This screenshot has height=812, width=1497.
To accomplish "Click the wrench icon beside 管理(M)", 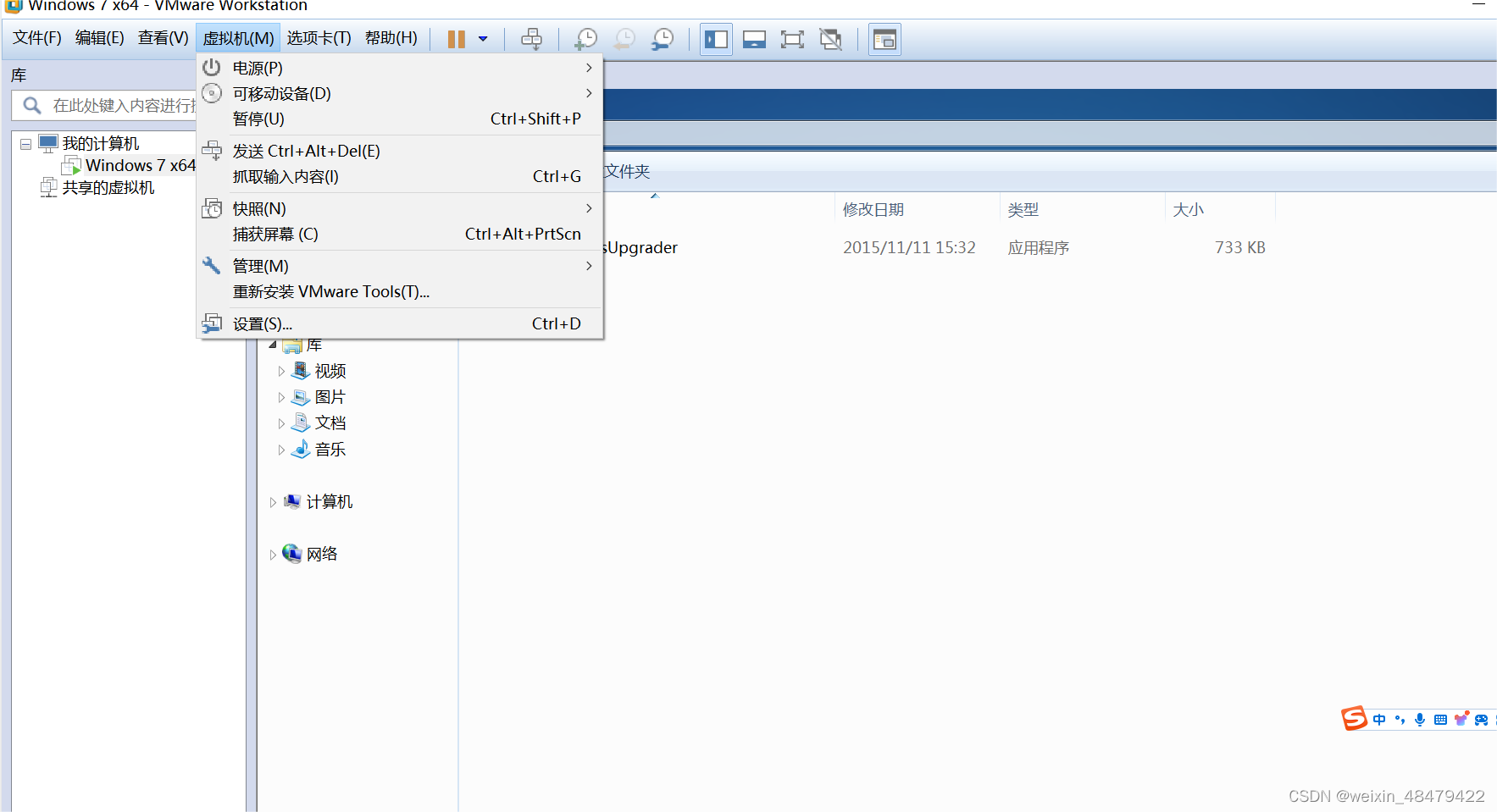I will [x=212, y=265].
